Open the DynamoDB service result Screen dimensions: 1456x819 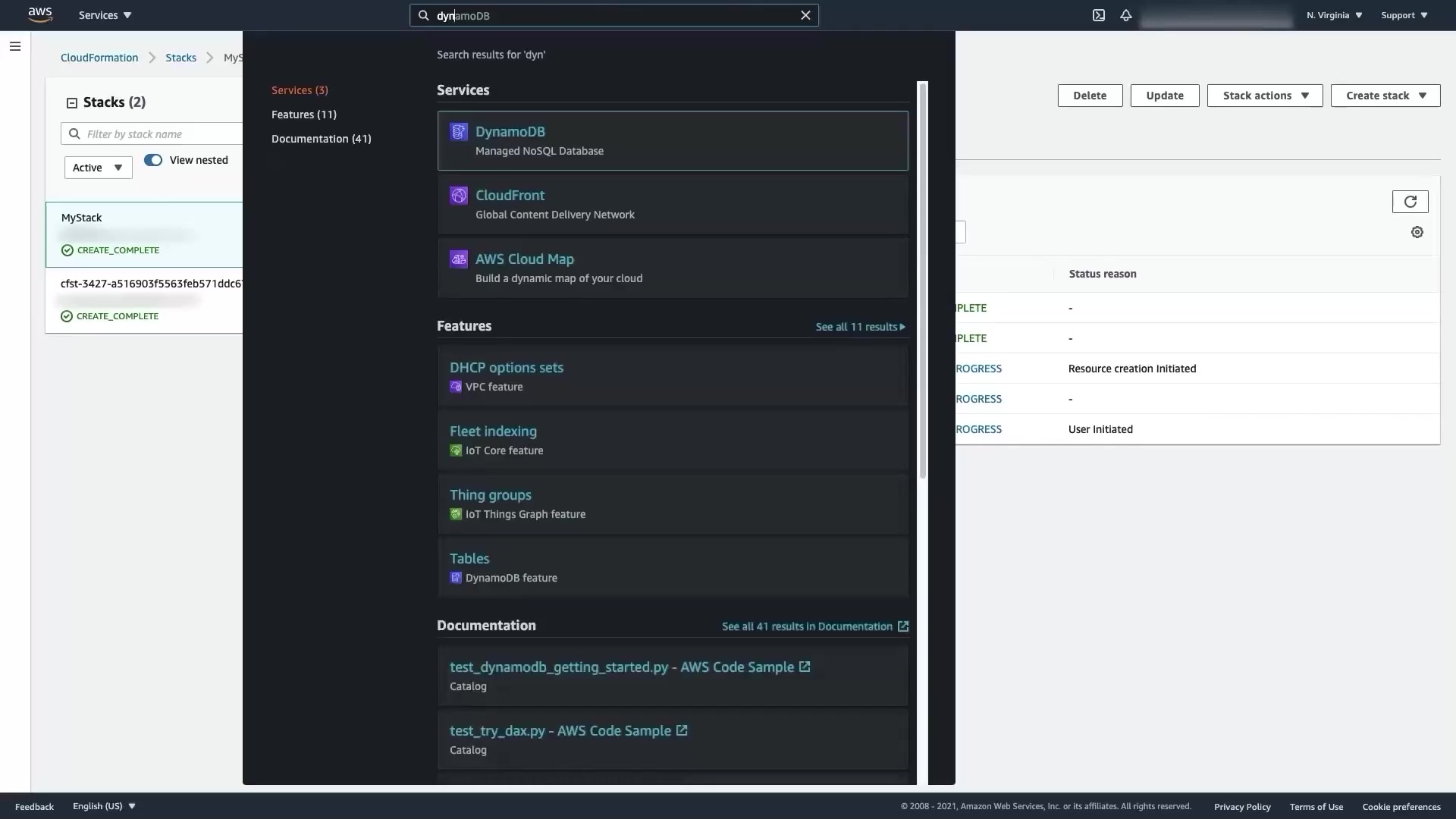point(510,132)
